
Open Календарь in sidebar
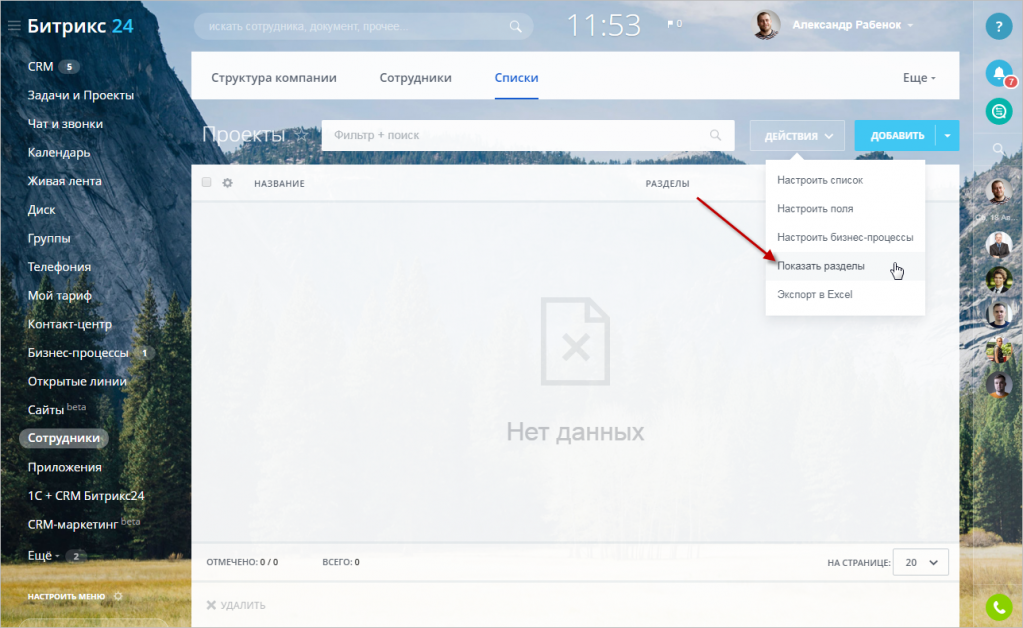pyautogui.click(x=59, y=153)
